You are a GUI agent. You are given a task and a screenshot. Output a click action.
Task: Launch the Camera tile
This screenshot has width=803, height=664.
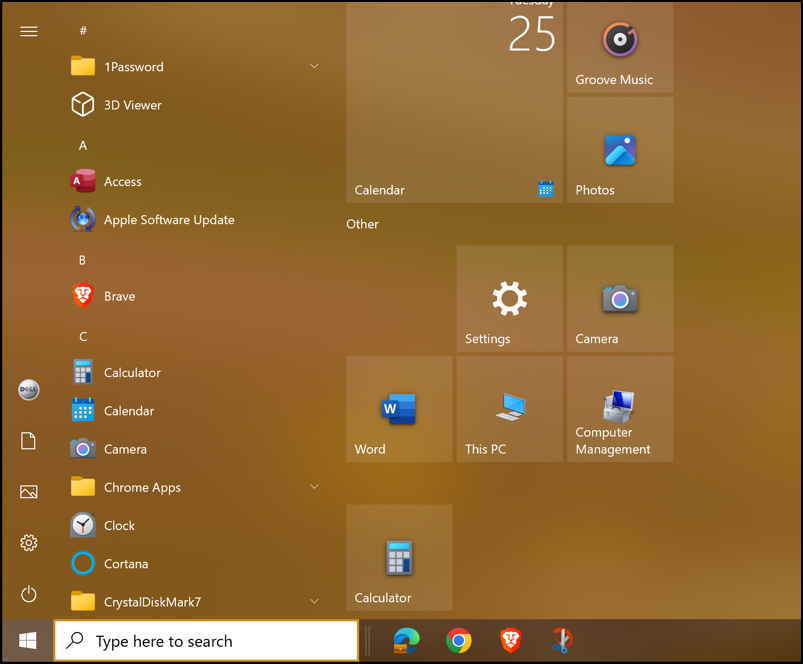pos(619,298)
